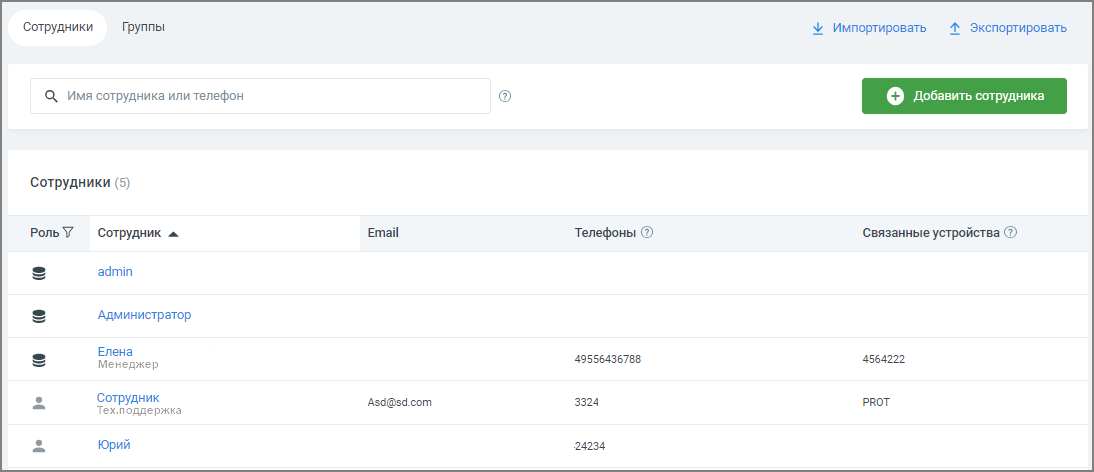Click linked device 4564222

tap(884, 360)
